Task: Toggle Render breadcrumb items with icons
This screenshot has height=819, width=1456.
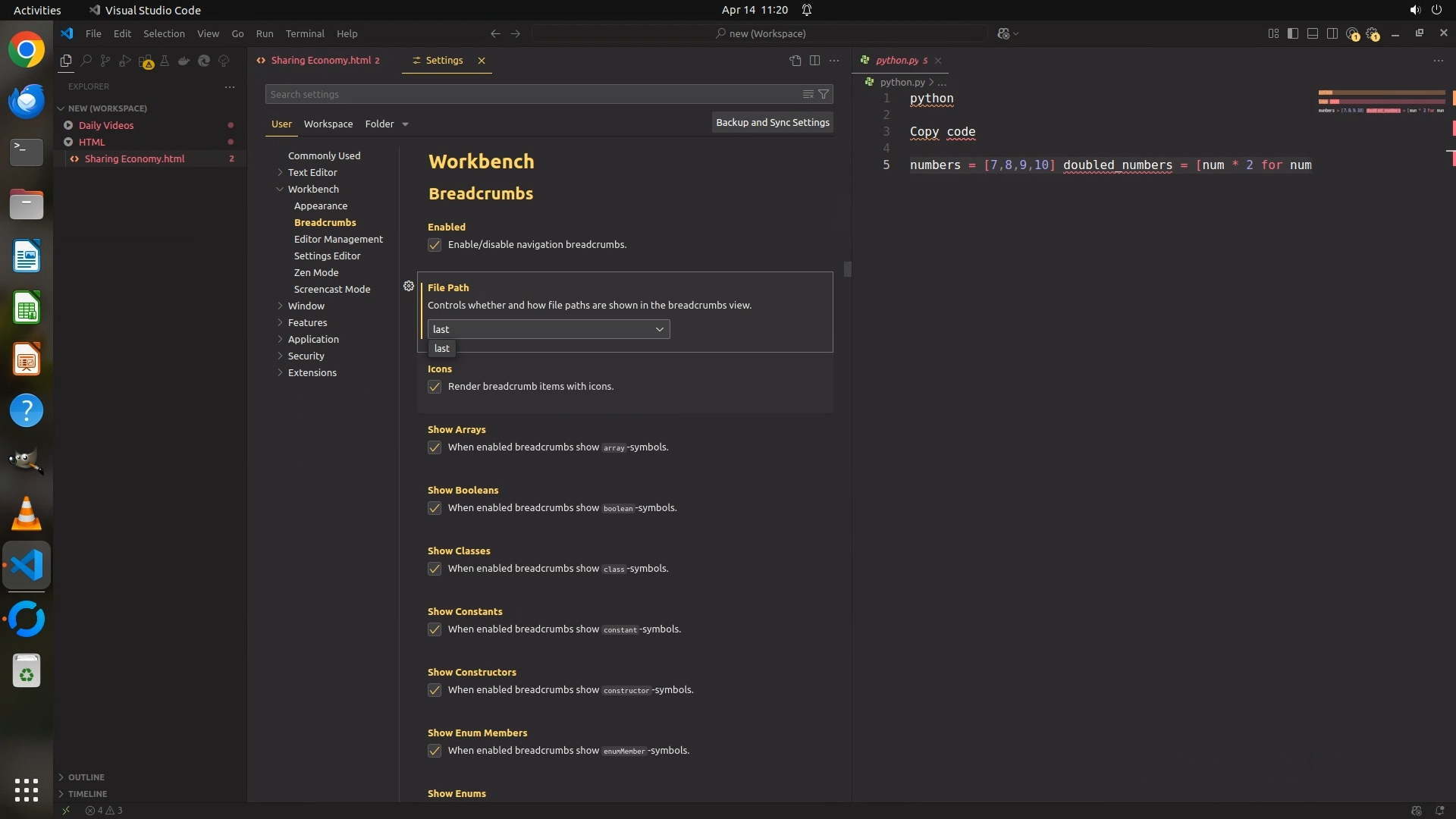Action: (x=435, y=387)
